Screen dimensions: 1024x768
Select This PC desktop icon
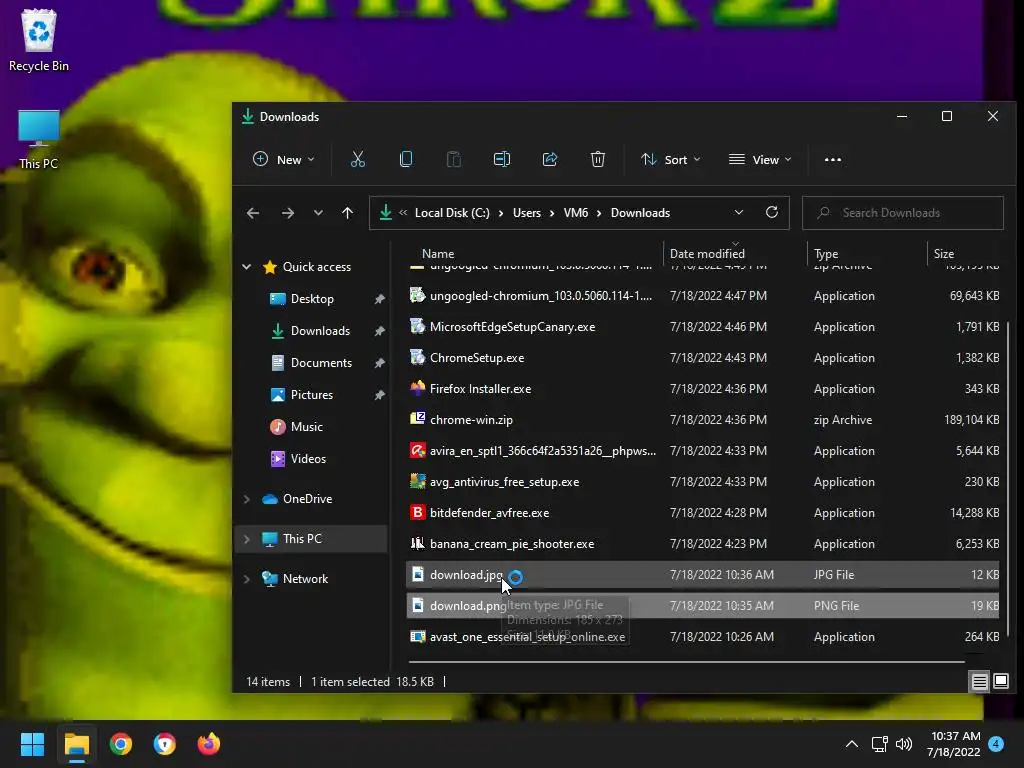[39, 139]
